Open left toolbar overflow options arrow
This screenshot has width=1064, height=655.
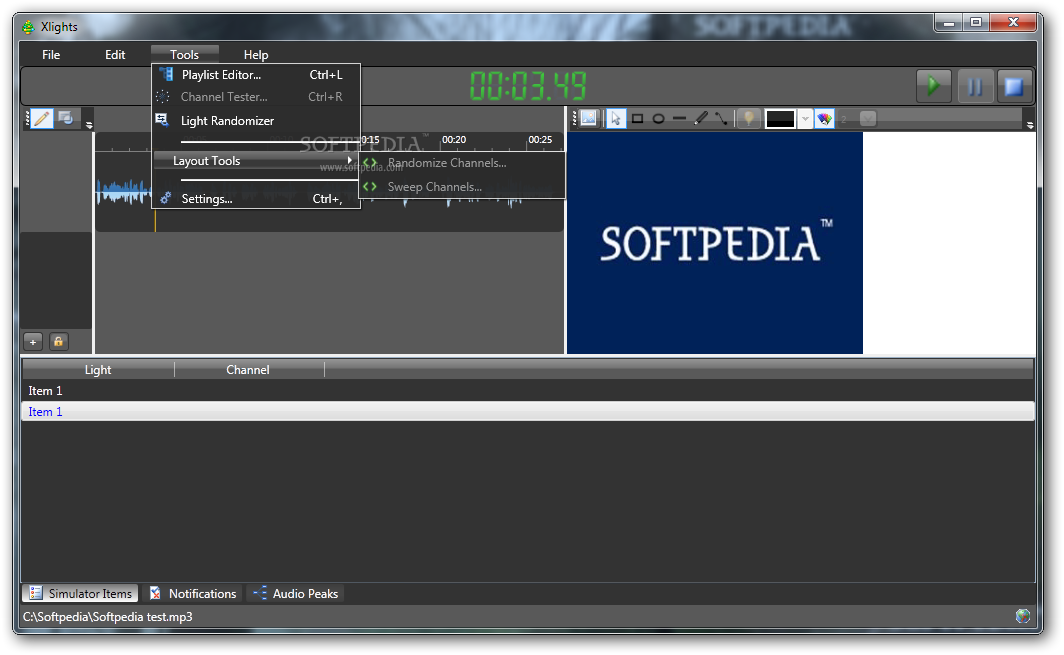click(89, 125)
